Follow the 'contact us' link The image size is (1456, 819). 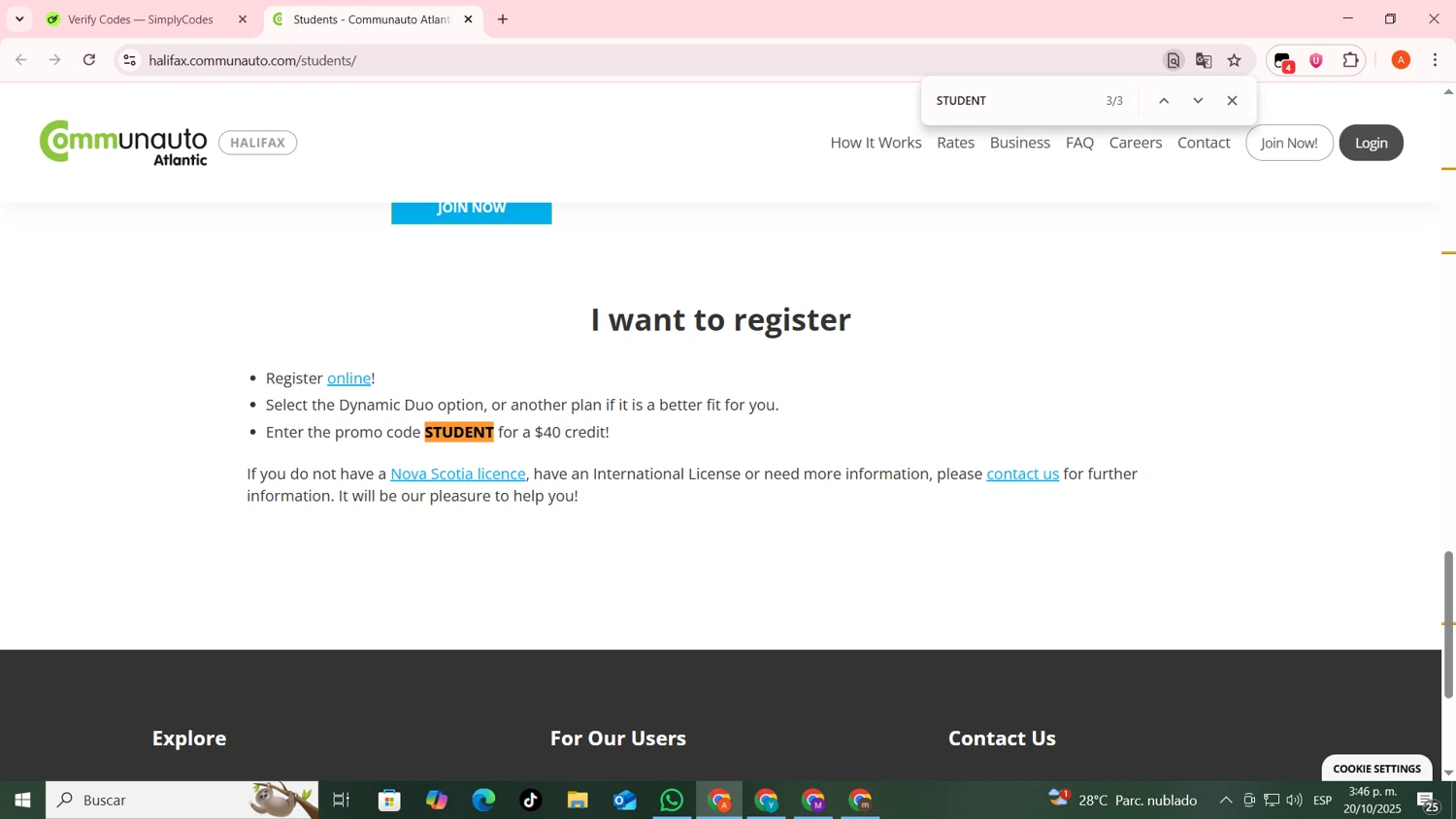tap(1022, 474)
